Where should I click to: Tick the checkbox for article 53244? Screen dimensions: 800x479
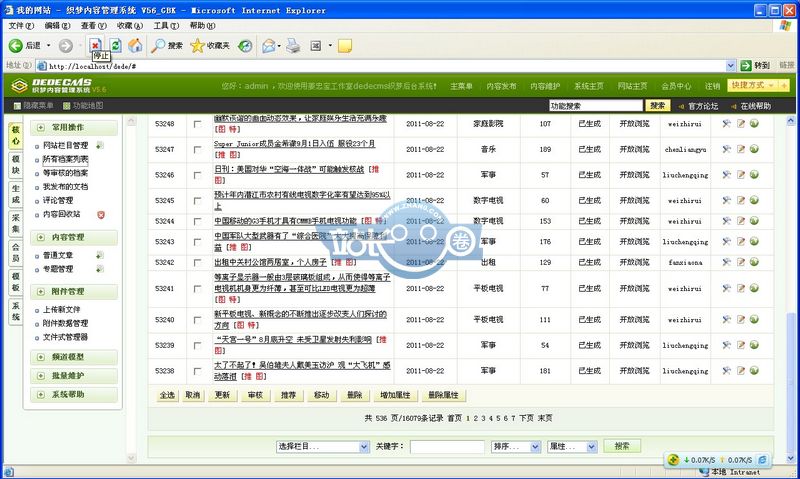point(197,221)
